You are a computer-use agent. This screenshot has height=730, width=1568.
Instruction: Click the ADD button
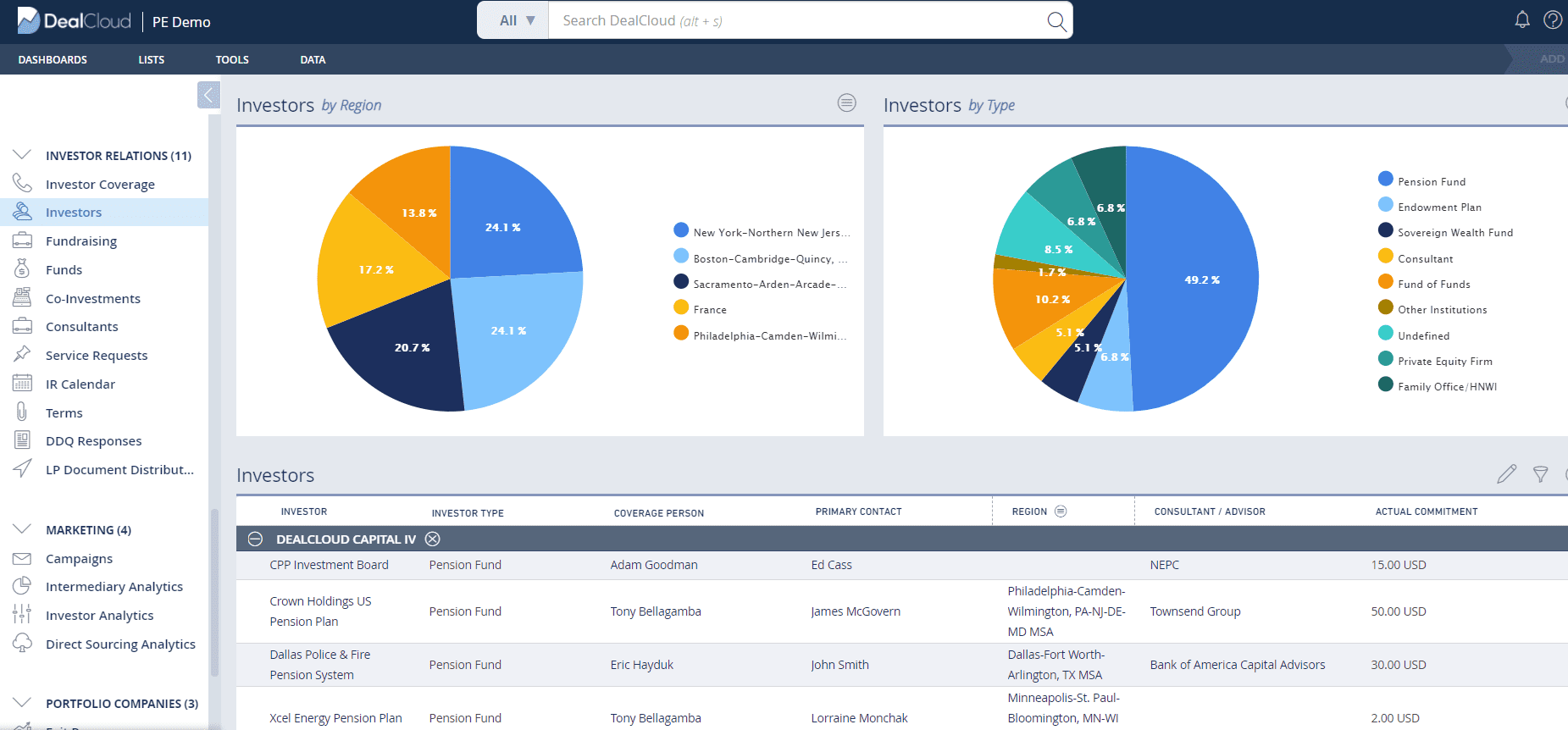(x=1551, y=58)
